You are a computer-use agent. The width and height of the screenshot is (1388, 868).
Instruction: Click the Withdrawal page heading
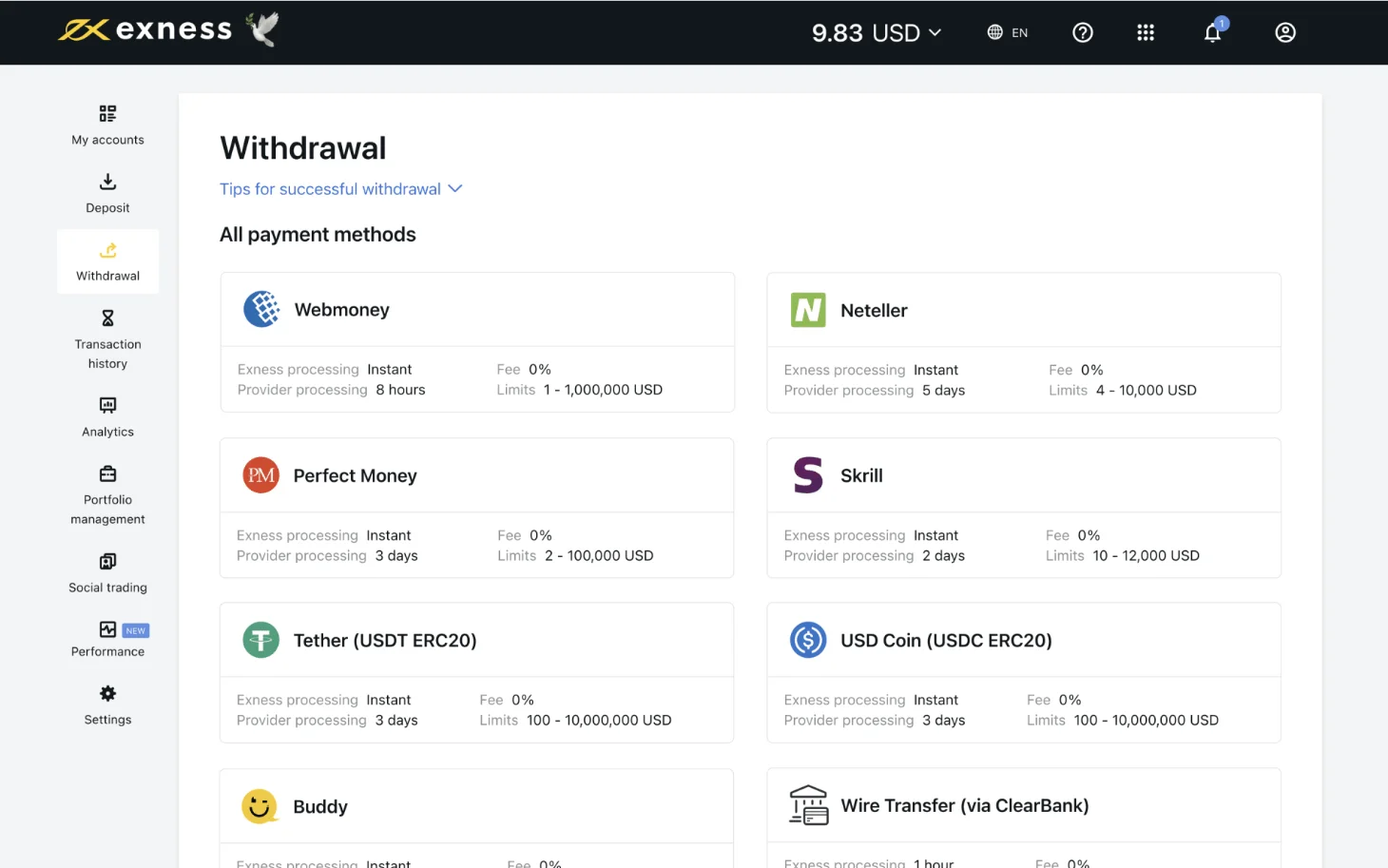click(303, 148)
